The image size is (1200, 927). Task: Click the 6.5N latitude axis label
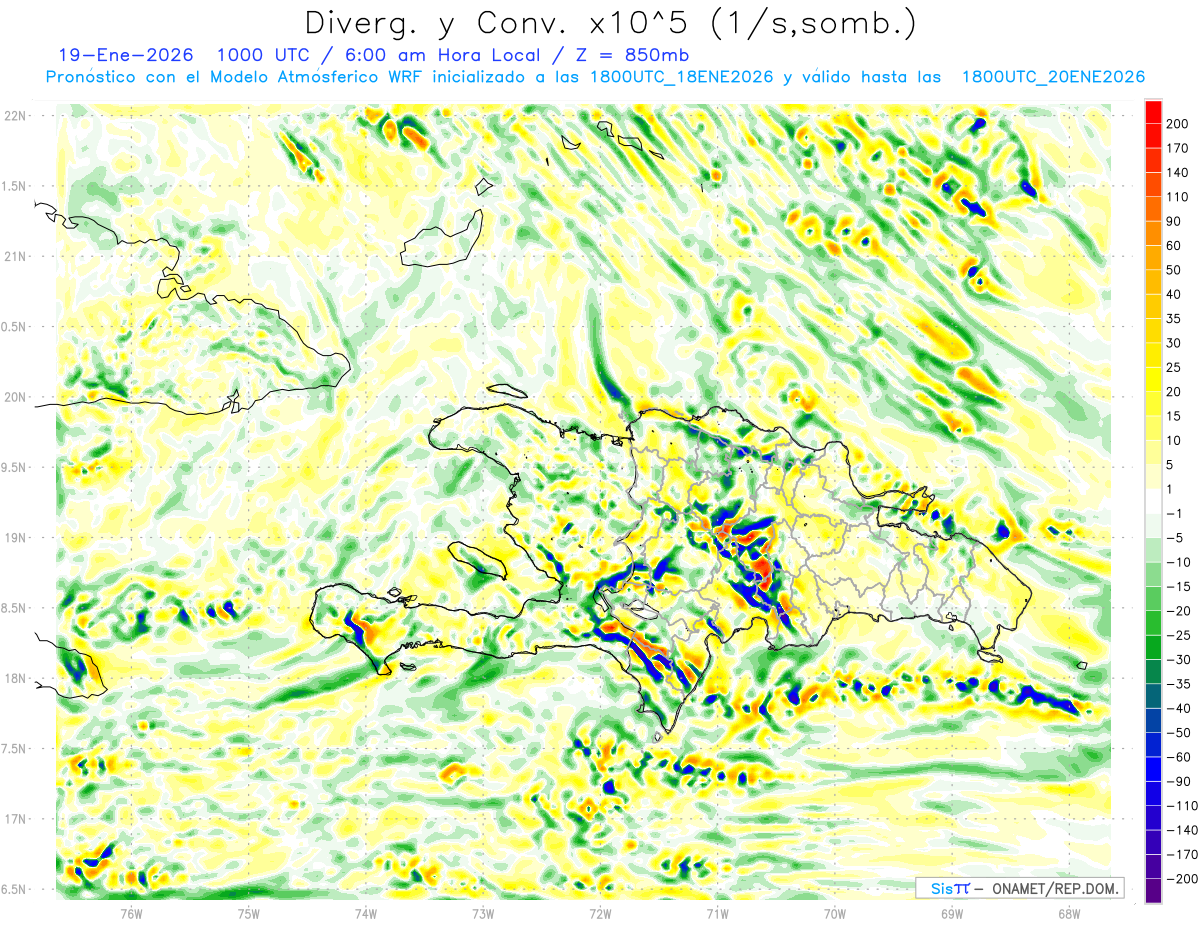point(14,889)
